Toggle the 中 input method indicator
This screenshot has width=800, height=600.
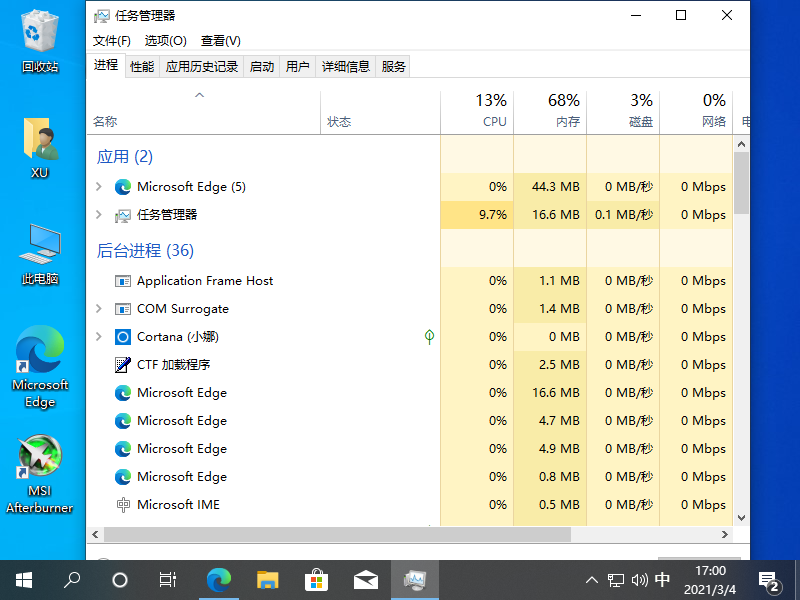pos(662,580)
